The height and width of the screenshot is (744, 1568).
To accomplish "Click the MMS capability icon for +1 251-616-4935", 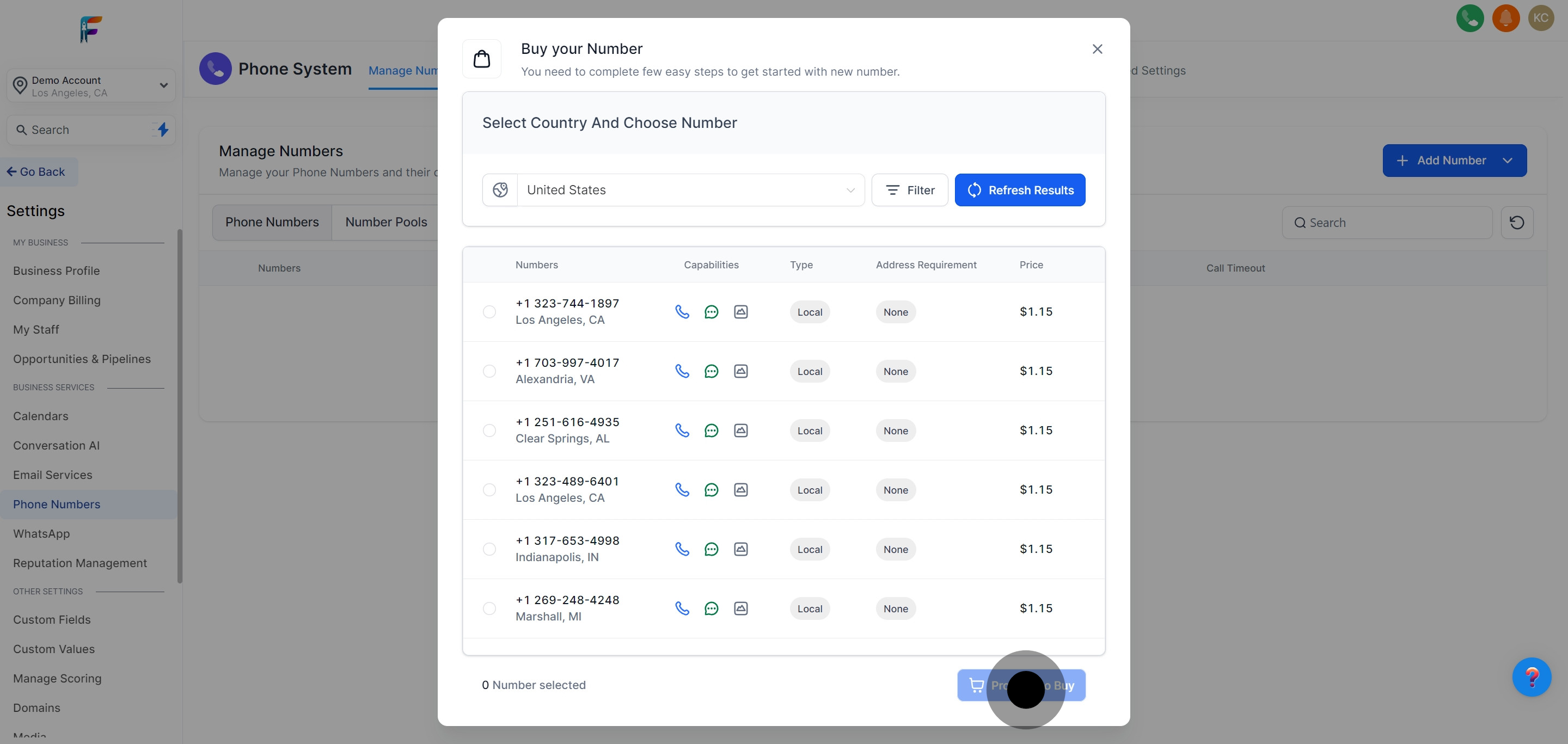I will click(x=740, y=431).
